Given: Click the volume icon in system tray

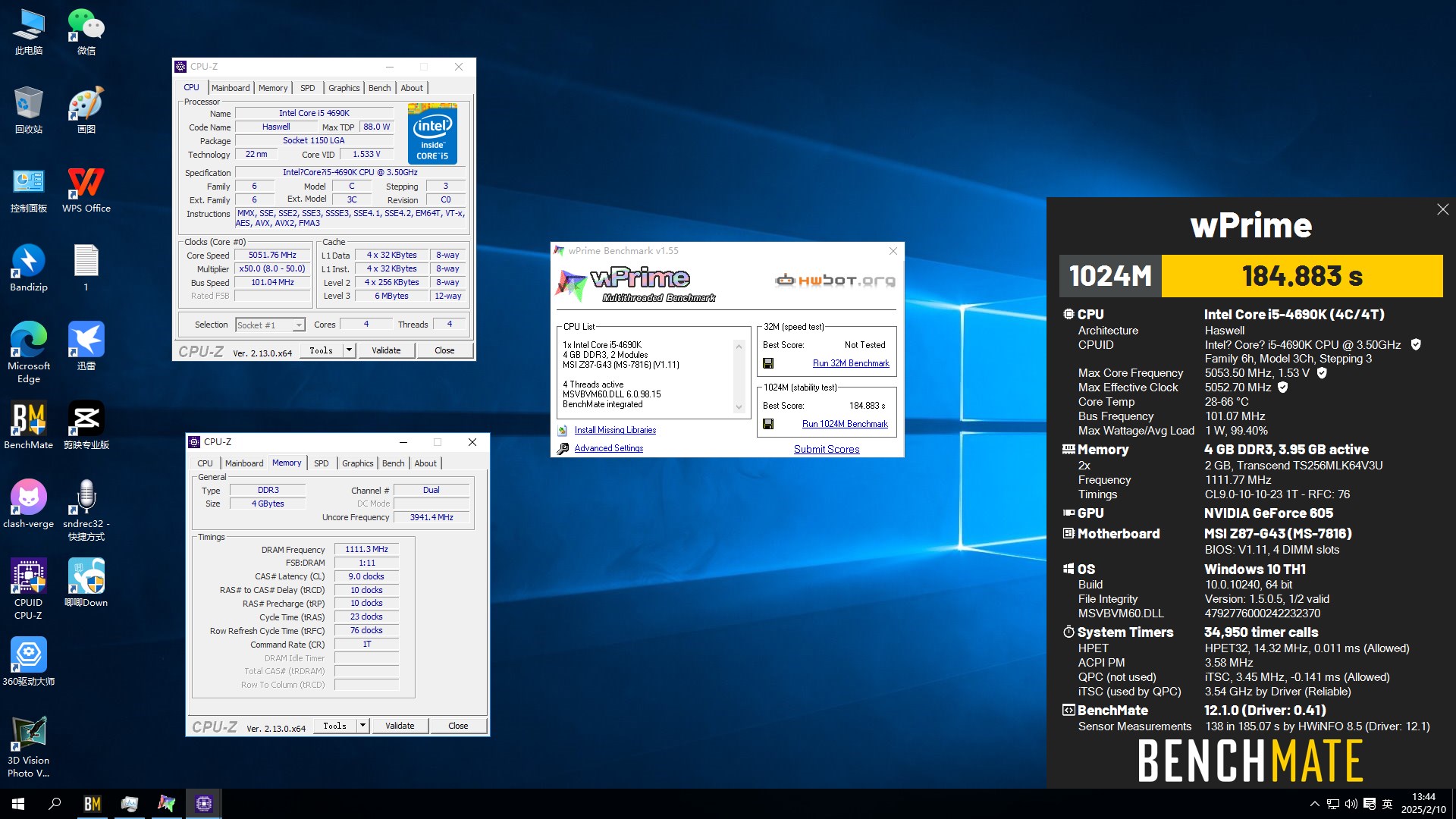Looking at the screenshot, I should [1351, 804].
